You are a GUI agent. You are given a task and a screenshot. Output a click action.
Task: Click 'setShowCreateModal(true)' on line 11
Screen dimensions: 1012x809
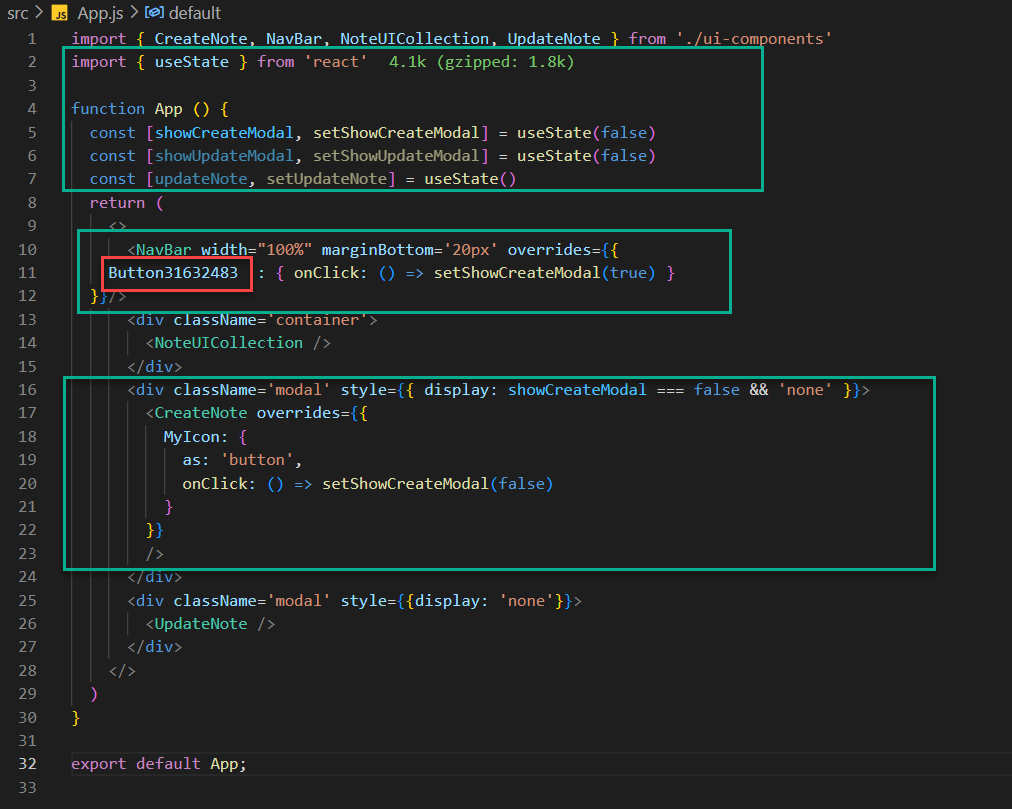point(544,273)
